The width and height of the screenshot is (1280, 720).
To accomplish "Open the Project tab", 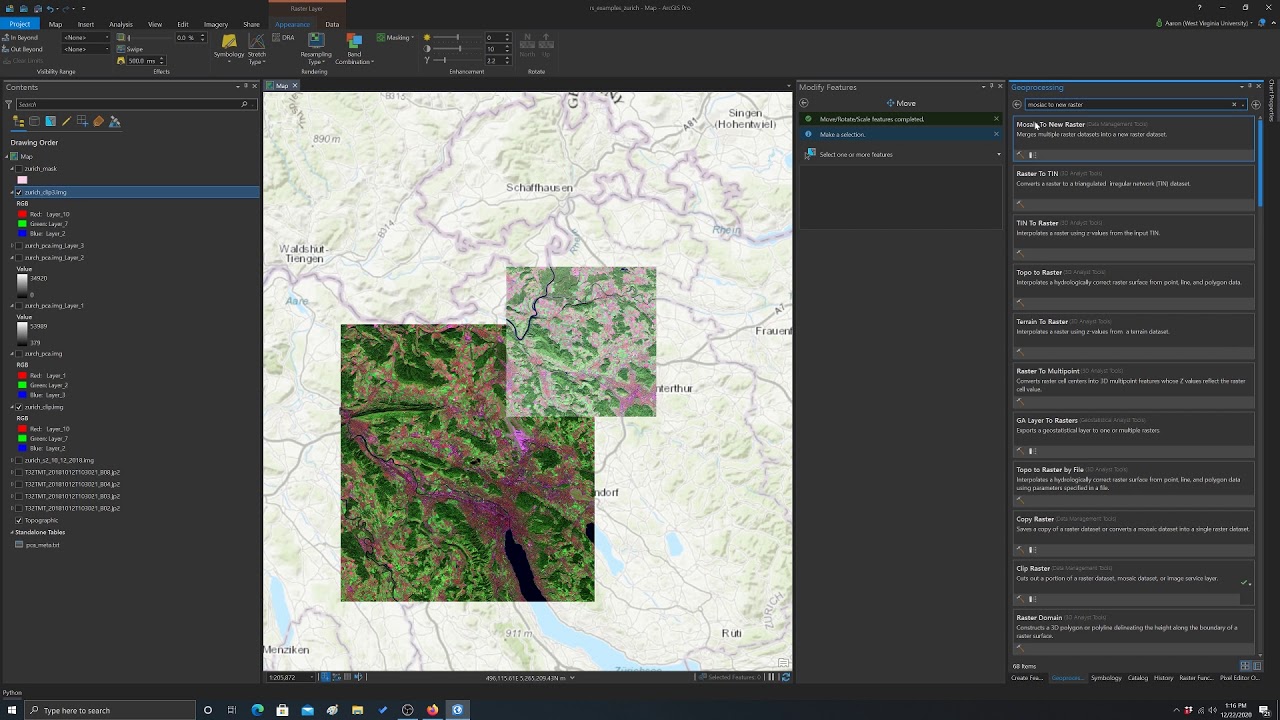I will pos(20,24).
